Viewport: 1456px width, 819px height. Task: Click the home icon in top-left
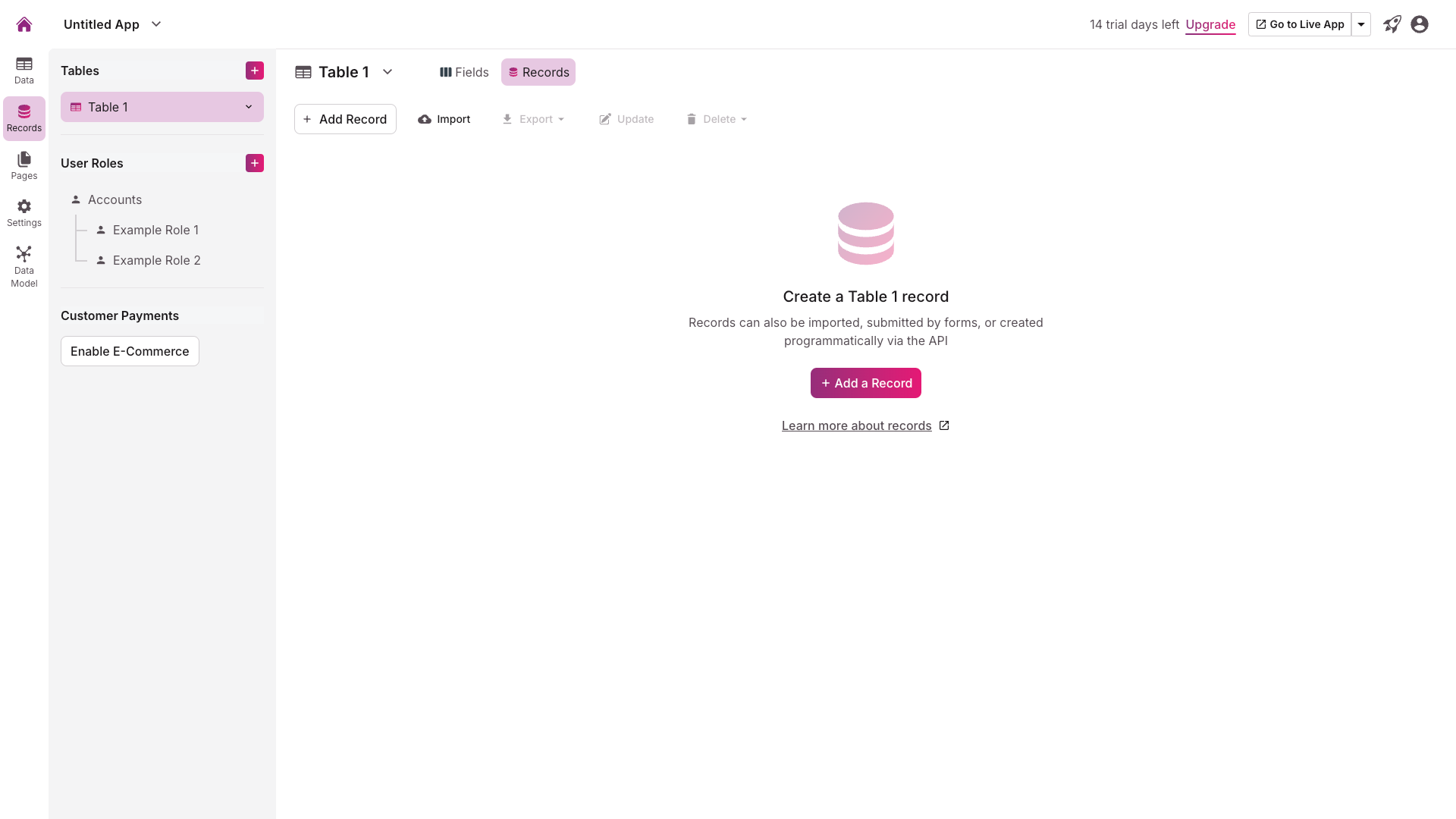24,24
